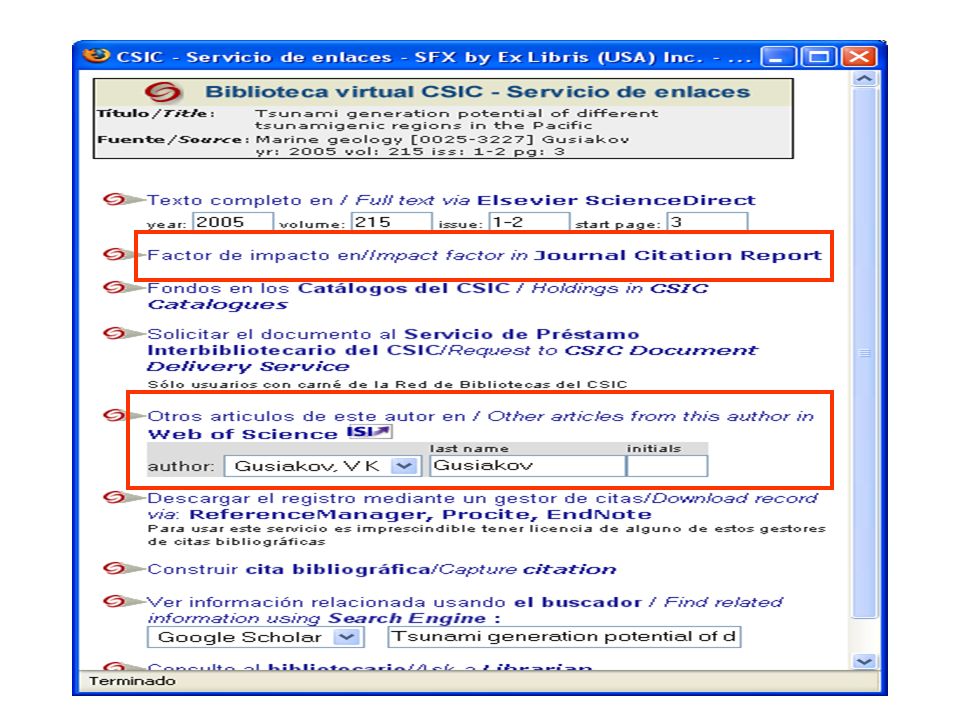The width and height of the screenshot is (960, 720).
Task: Click source text 'Marine geology [0025-3227] Gusiakov'
Action: pos(442,140)
